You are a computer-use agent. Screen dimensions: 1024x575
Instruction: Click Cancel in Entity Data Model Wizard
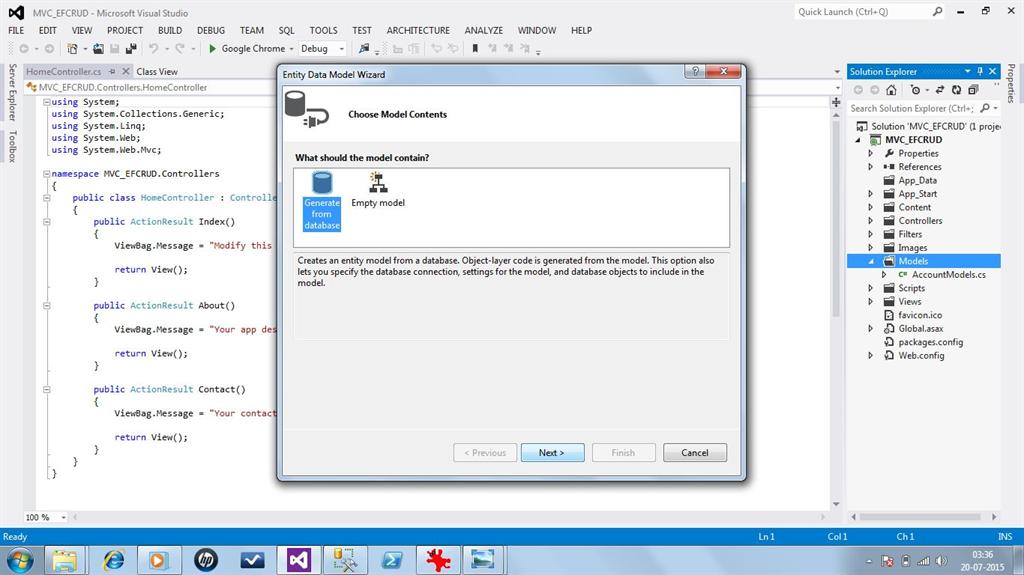point(695,453)
